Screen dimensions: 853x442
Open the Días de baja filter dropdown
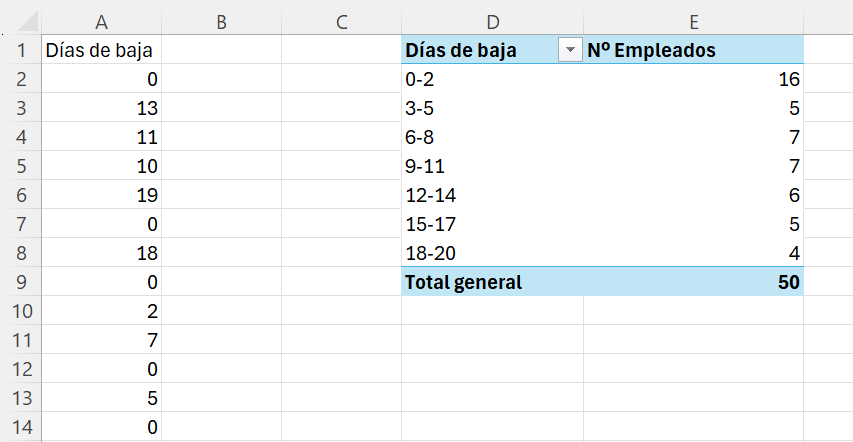[570, 51]
